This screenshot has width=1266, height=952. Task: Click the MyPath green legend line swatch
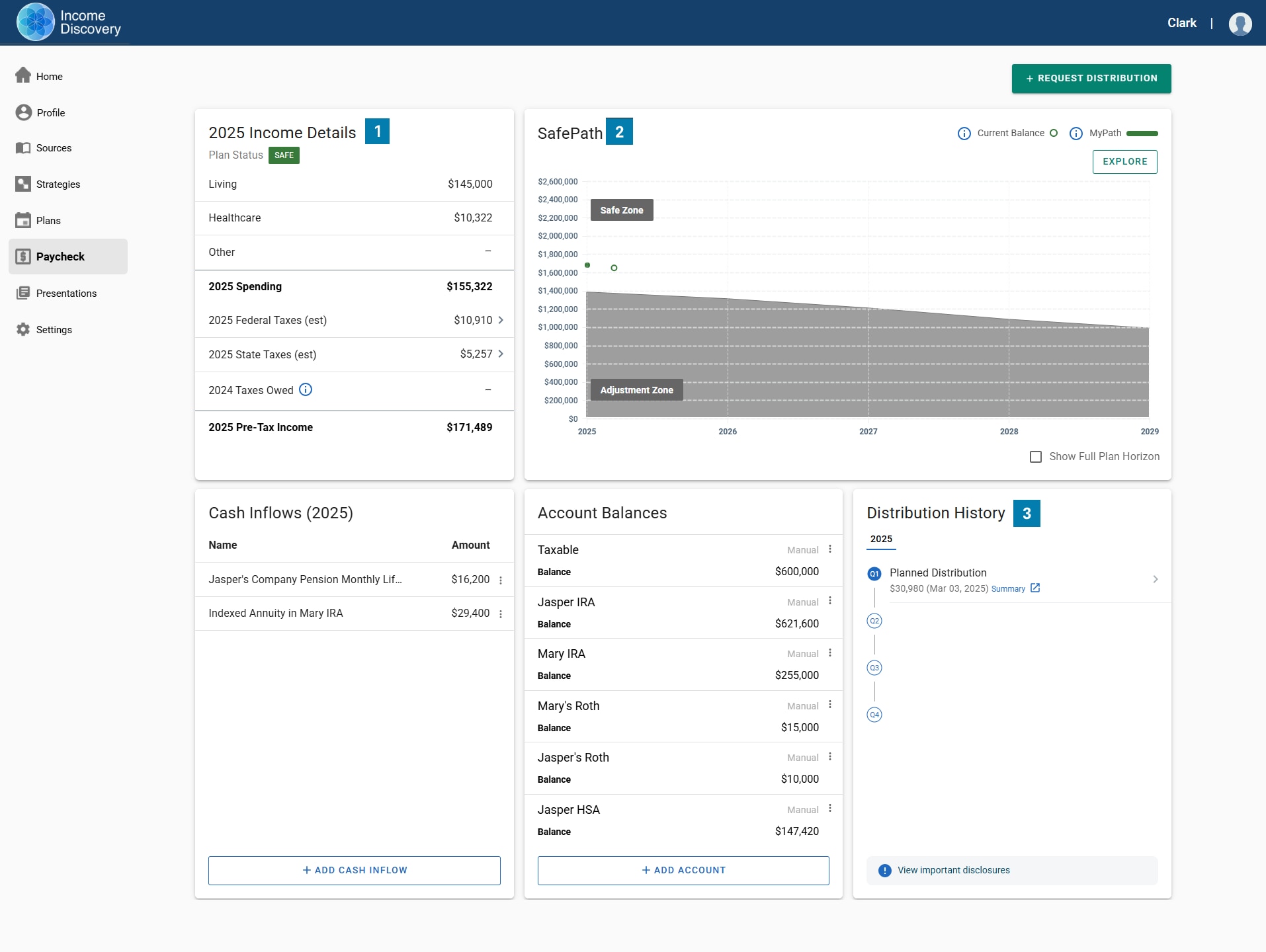point(1142,134)
